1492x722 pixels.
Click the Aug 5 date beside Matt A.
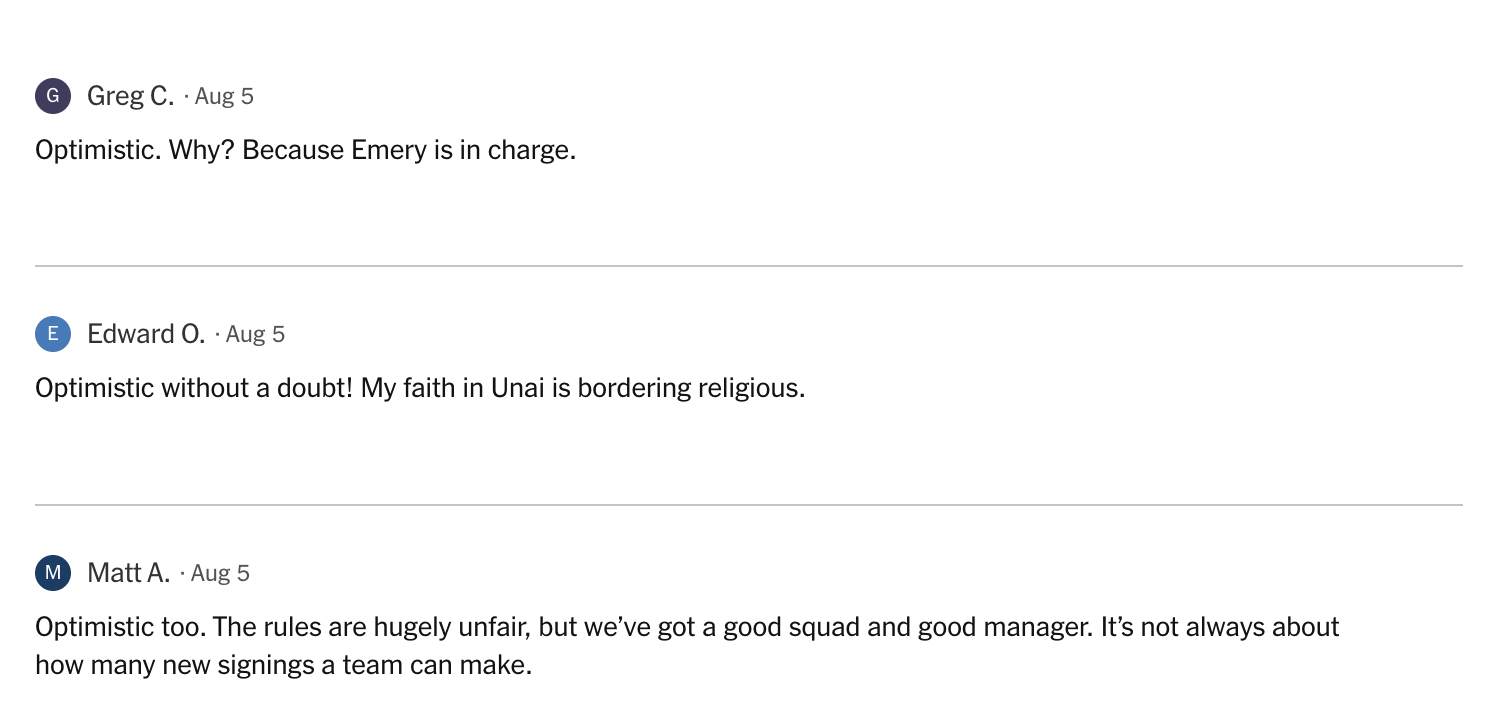[x=220, y=574]
